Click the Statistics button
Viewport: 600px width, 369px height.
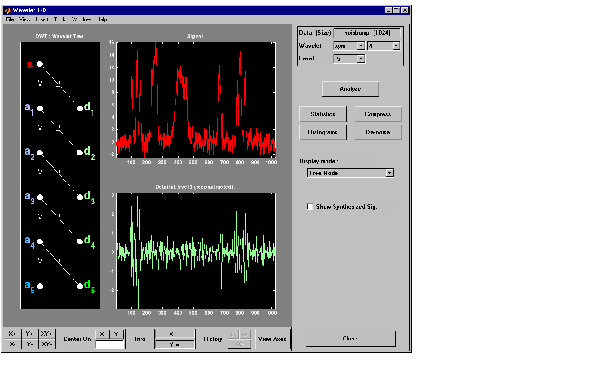pos(323,114)
